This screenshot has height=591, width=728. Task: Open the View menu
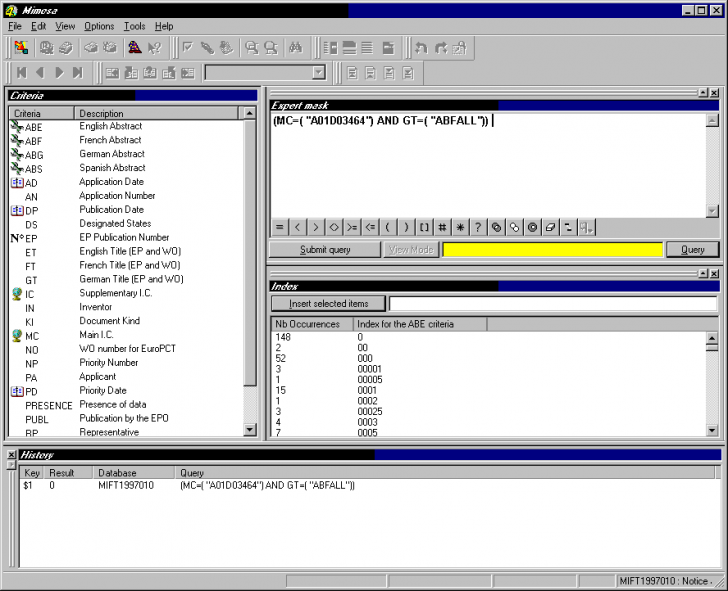[65, 26]
